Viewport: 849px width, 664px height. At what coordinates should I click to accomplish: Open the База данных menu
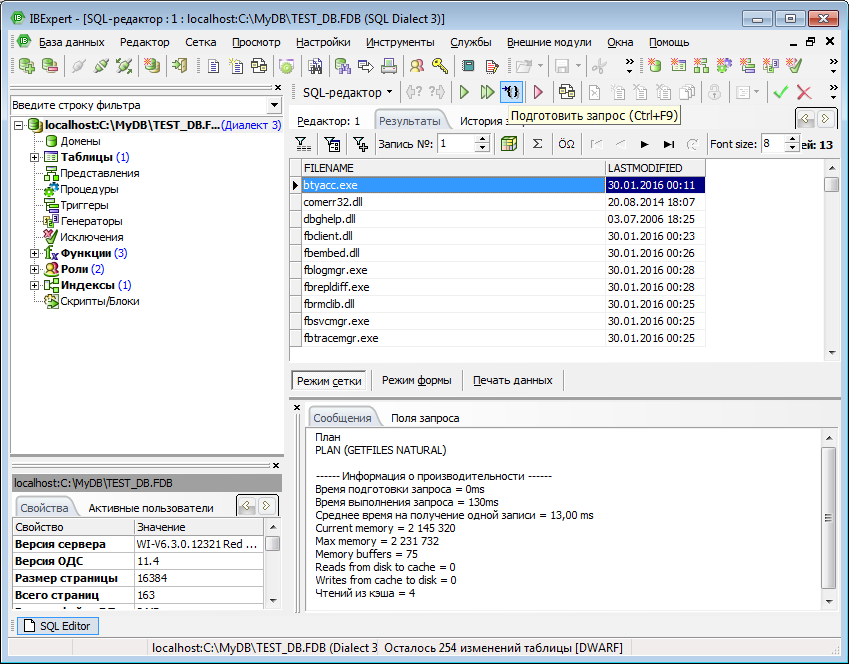pyautogui.click(x=71, y=42)
